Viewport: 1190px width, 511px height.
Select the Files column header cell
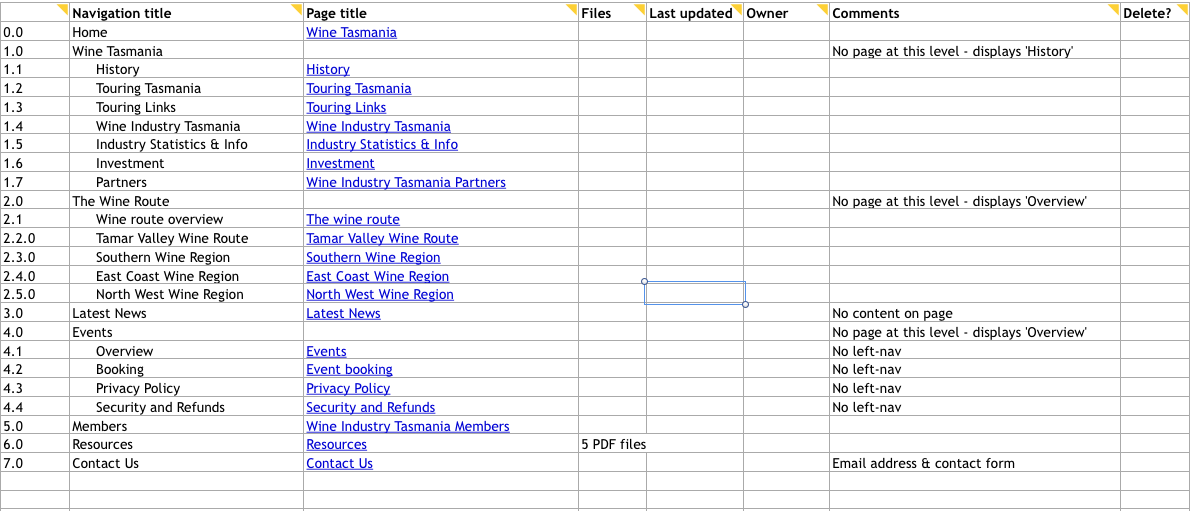[x=612, y=13]
